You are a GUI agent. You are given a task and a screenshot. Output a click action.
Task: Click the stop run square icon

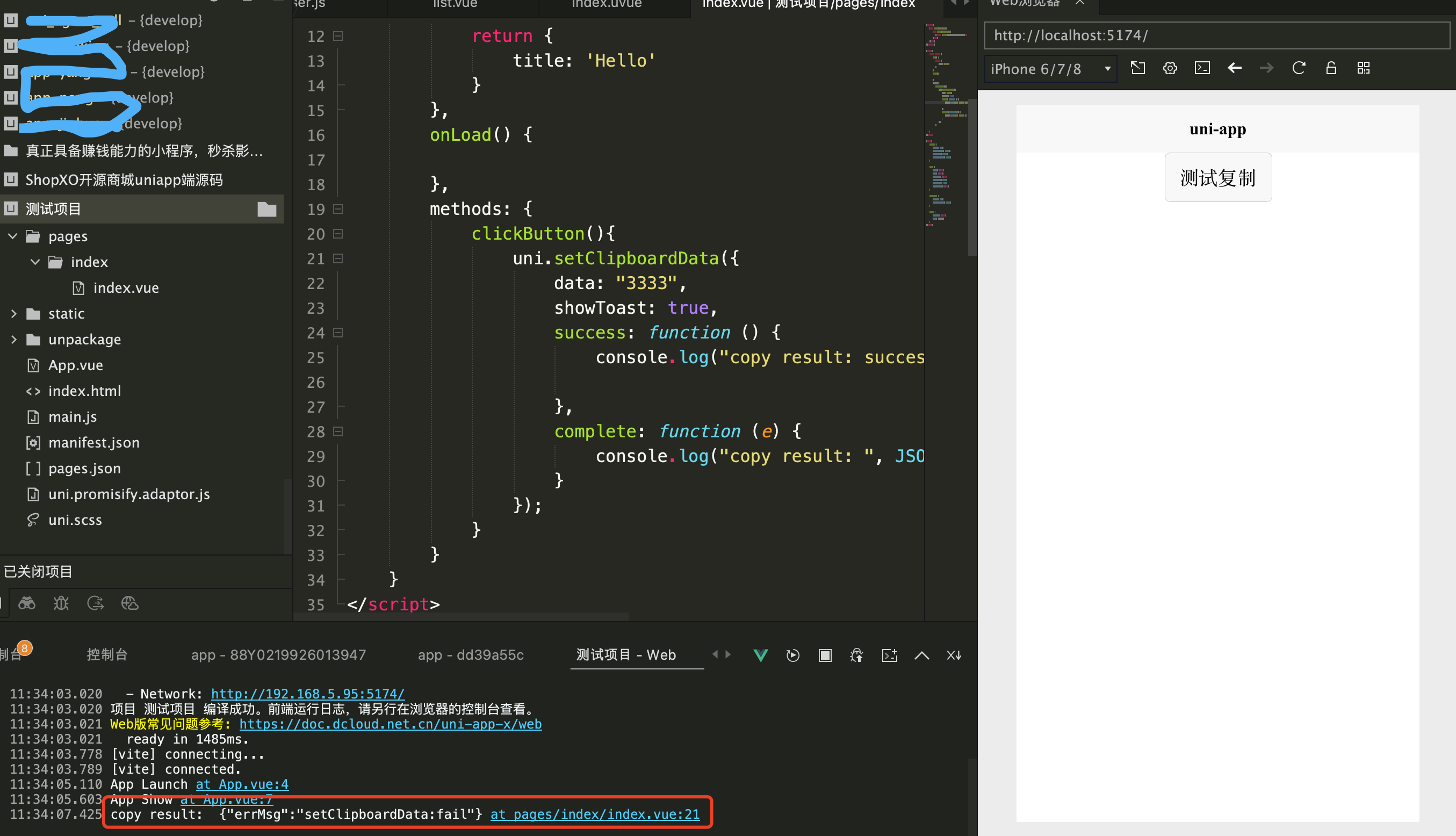click(x=825, y=655)
